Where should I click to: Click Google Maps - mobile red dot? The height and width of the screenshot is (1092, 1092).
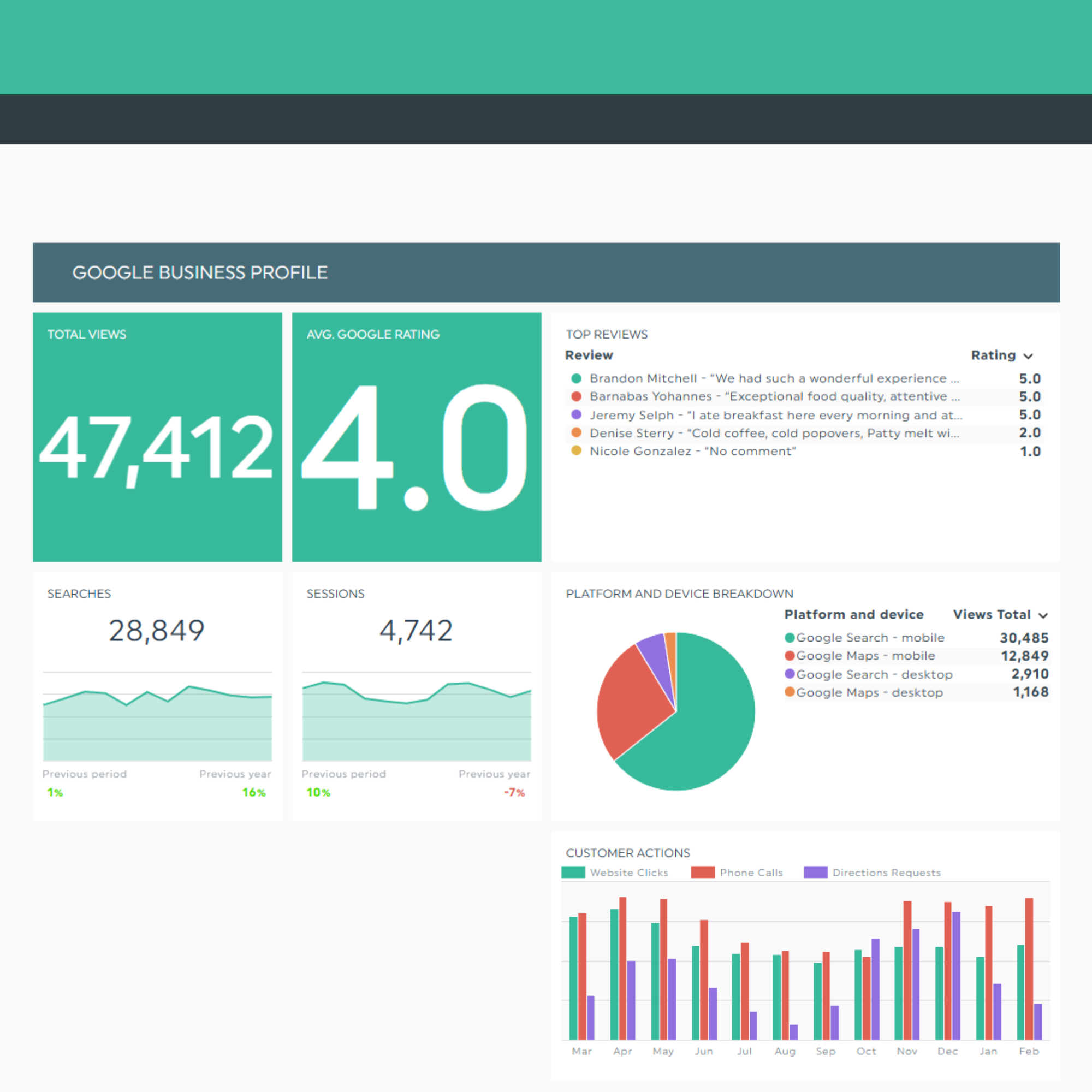790,656
